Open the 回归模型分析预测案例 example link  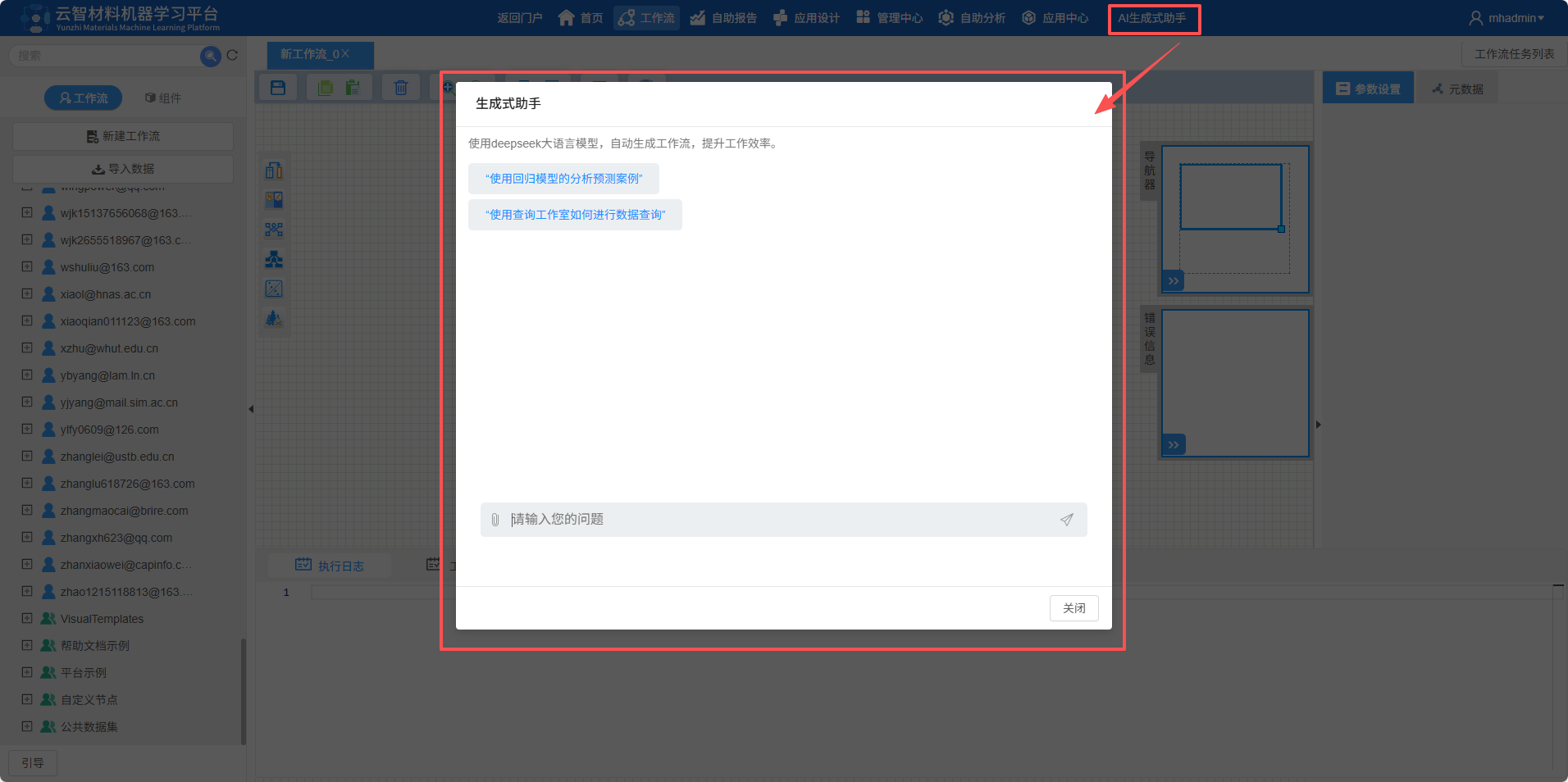pos(563,178)
